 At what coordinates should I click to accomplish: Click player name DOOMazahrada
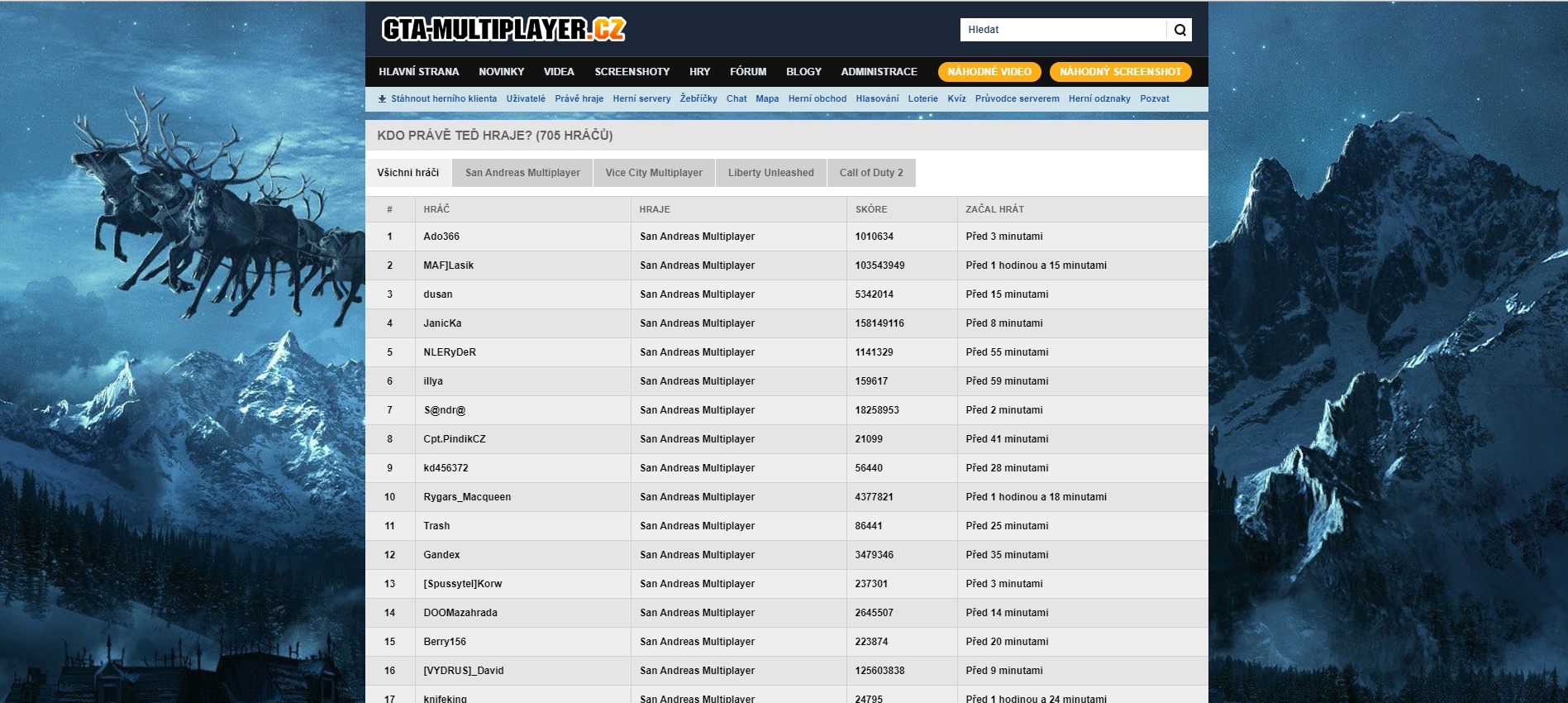(x=460, y=613)
